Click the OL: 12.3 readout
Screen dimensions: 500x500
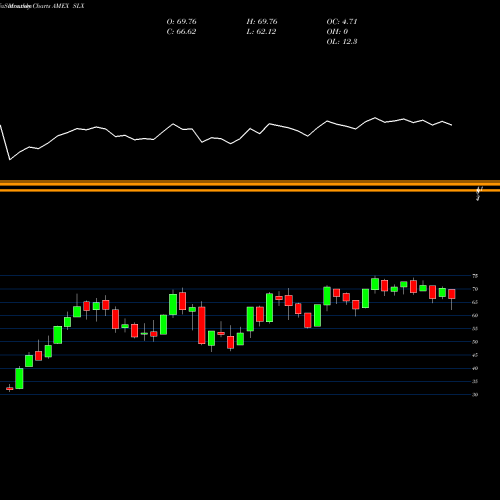point(342,42)
